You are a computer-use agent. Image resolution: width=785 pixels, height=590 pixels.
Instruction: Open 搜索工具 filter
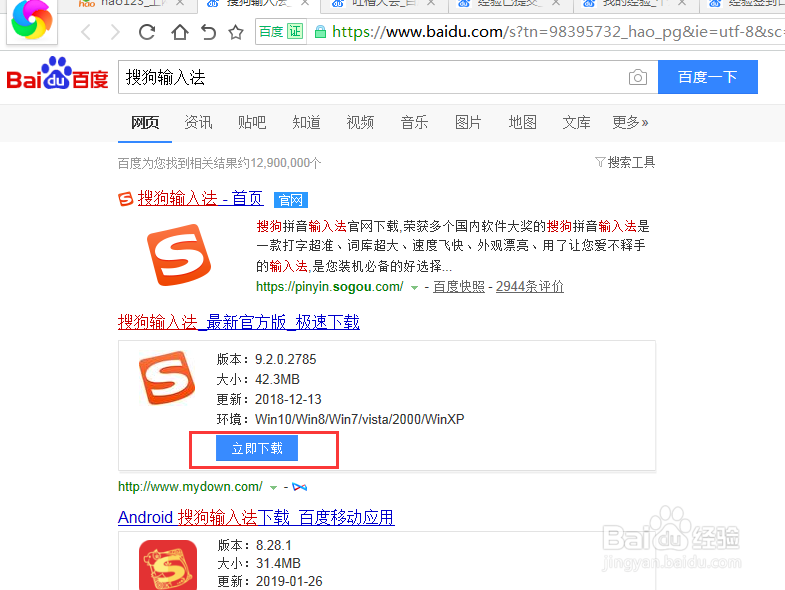(x=625, y=162)
